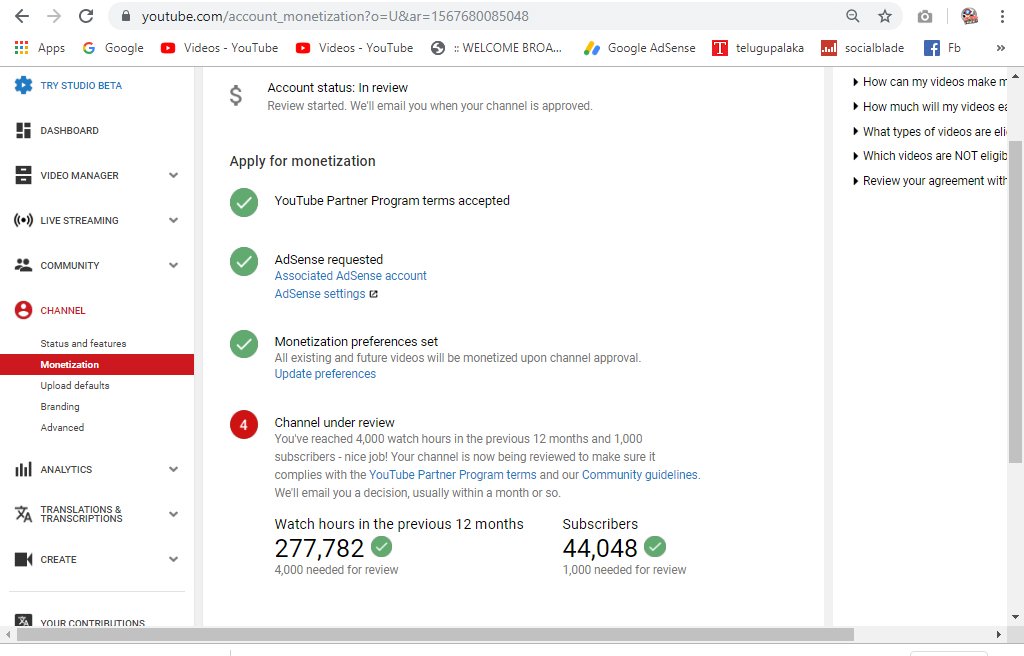Open the Chrome three-dot menu

1002,16
